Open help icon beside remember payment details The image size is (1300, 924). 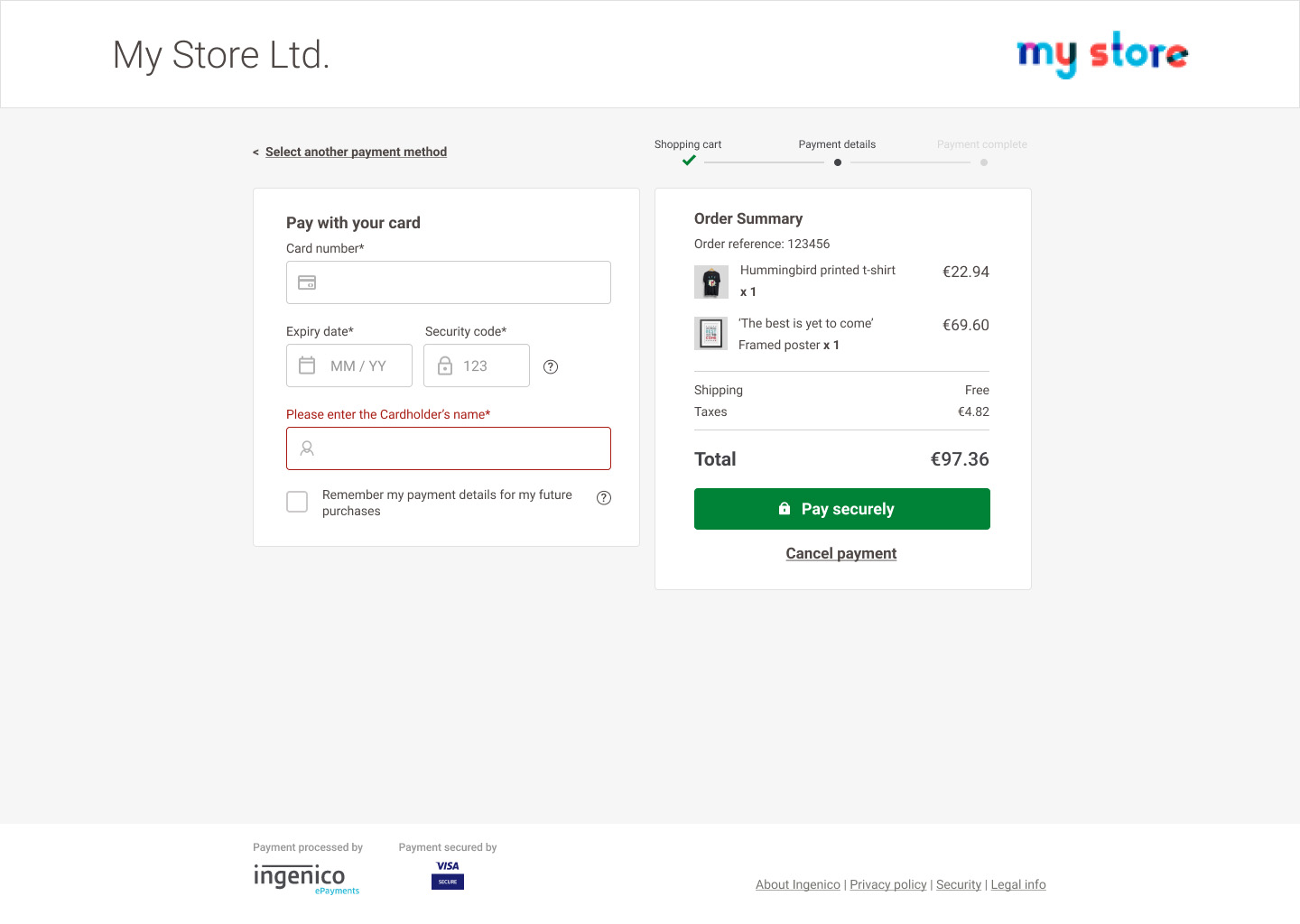tap(604, 498)
